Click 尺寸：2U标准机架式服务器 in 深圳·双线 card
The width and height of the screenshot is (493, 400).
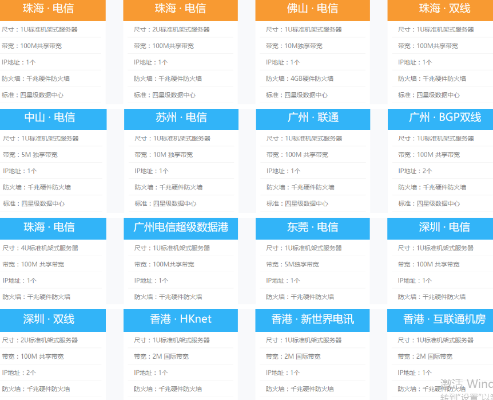tap(40, 340)
